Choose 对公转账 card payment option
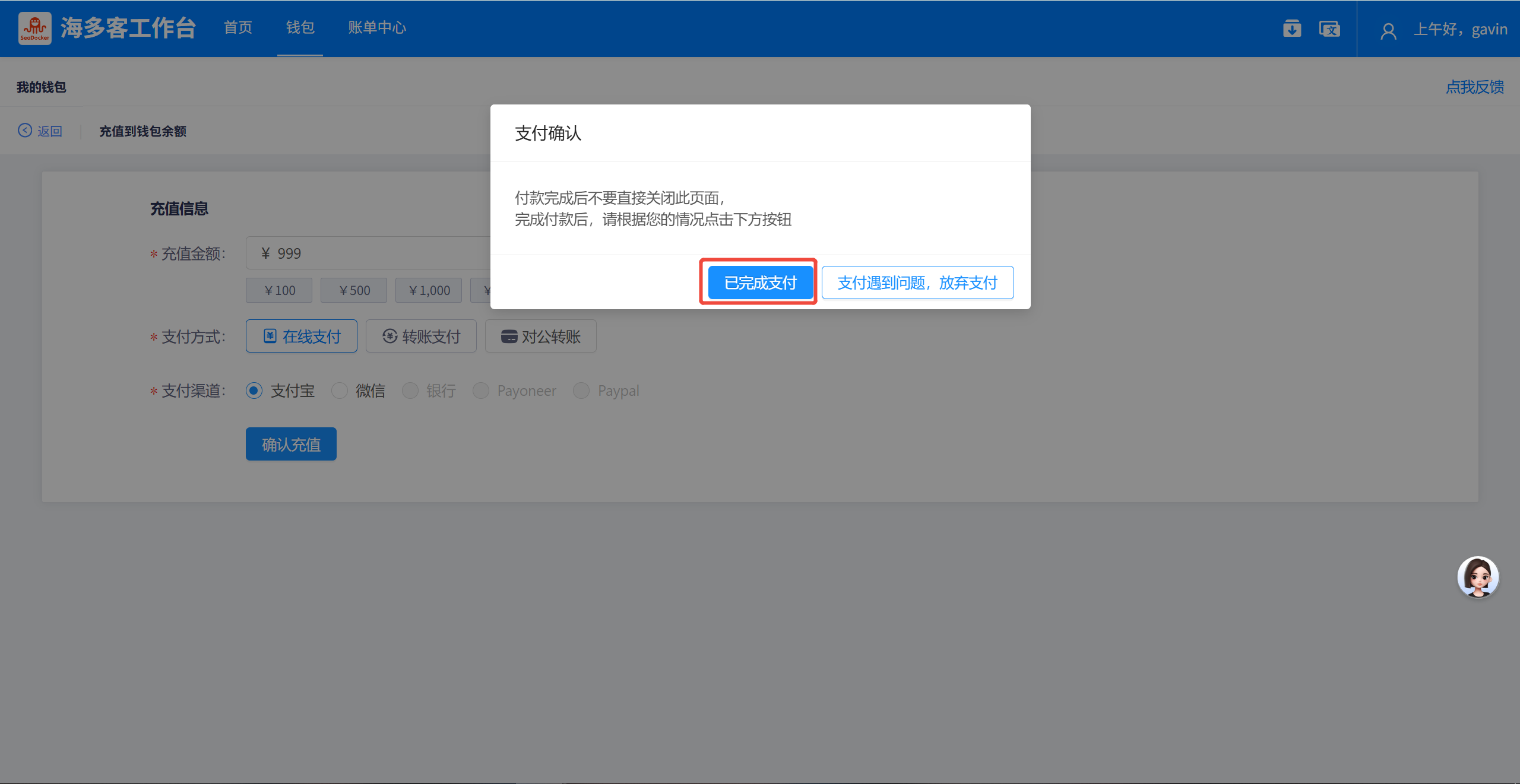Image resolution: width=1520 pixels, height=784 pixels. [540, 337]
